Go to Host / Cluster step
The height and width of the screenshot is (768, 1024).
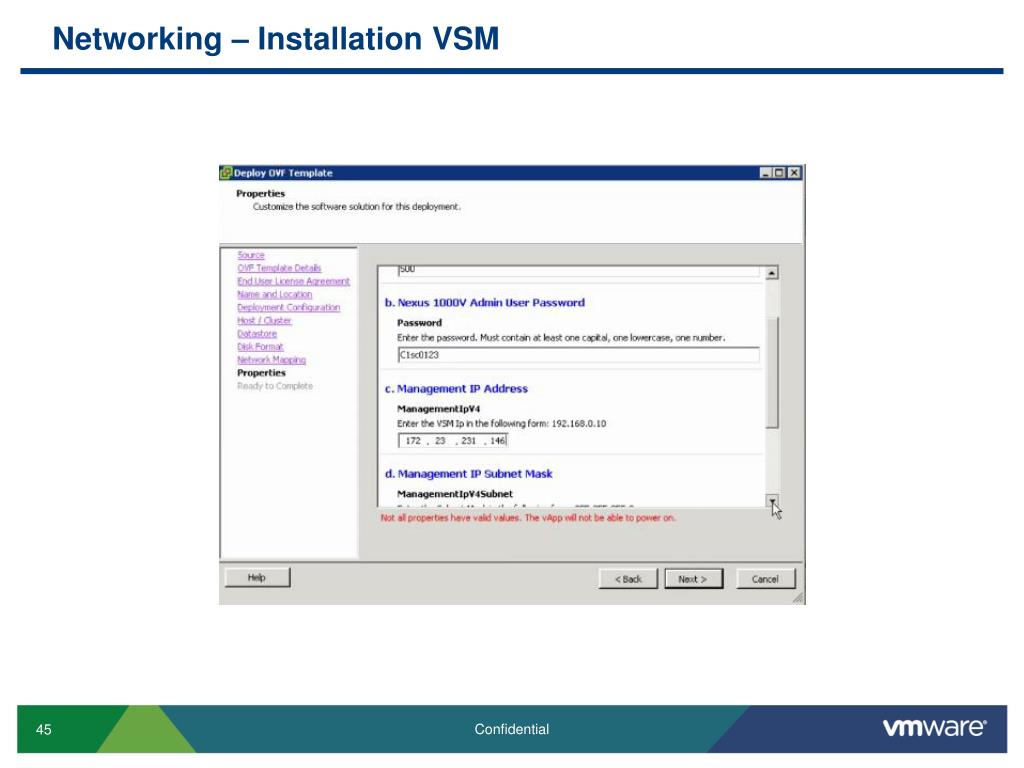point(264,321)
